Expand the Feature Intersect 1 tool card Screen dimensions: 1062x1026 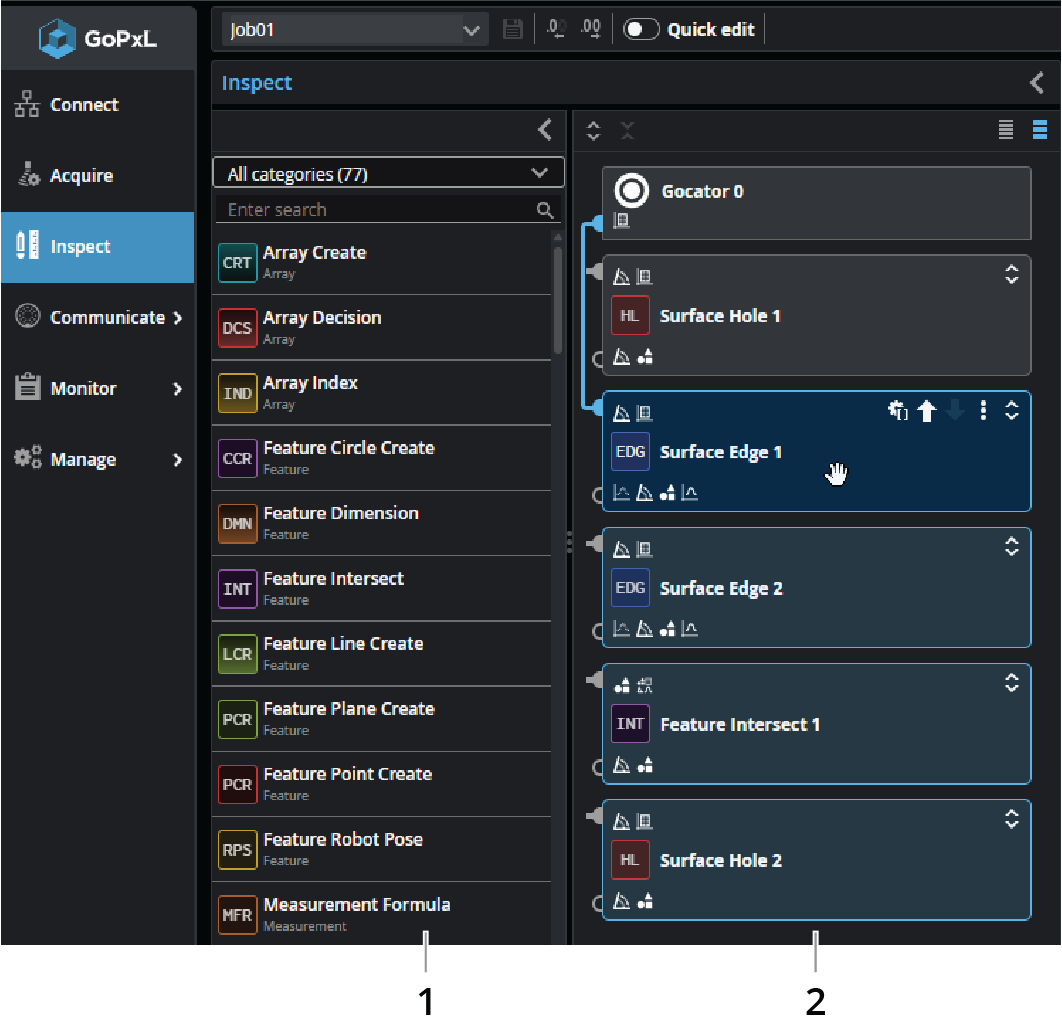(1011, 683)
